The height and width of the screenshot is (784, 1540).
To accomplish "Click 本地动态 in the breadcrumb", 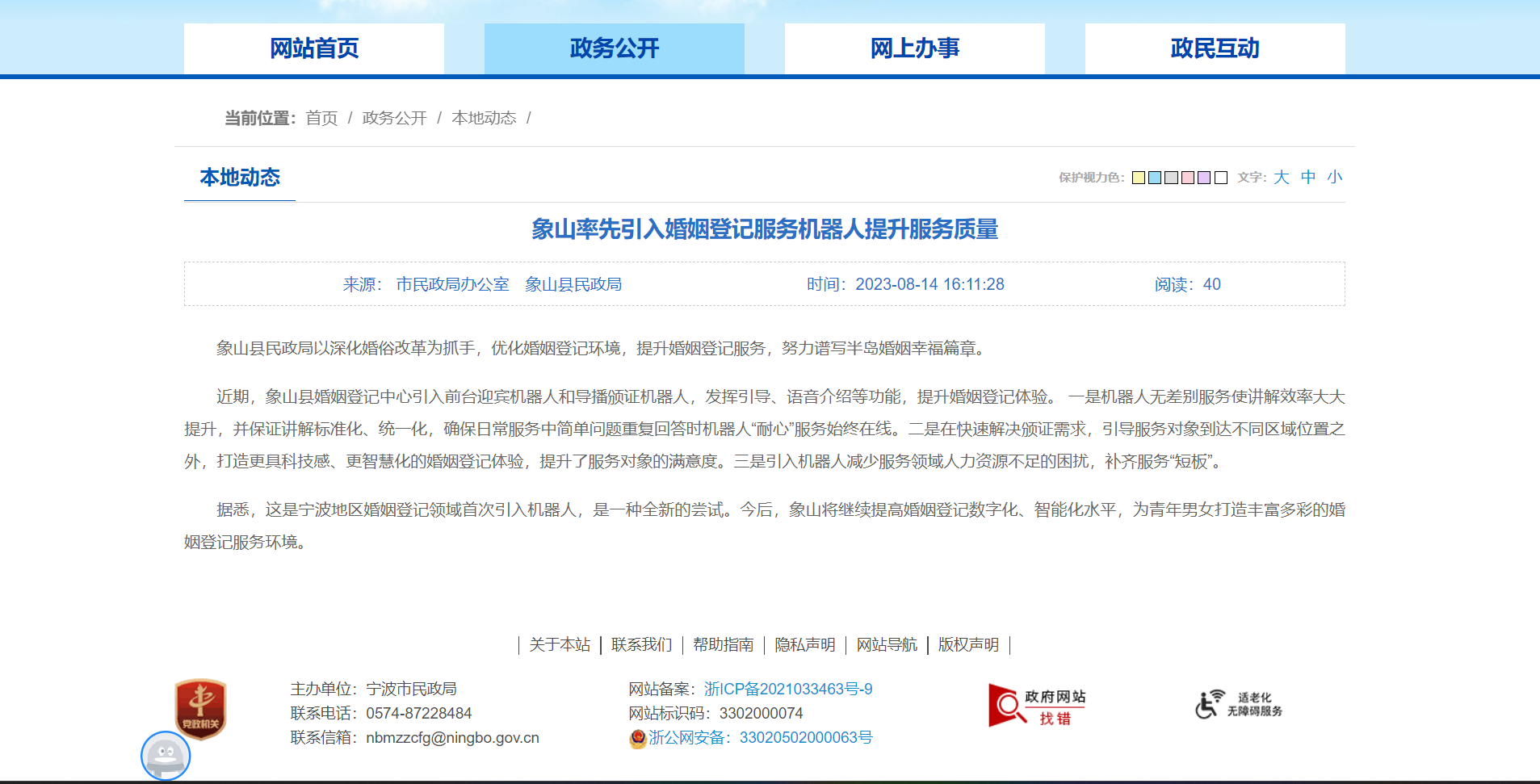I will click(x=484, y=118).
